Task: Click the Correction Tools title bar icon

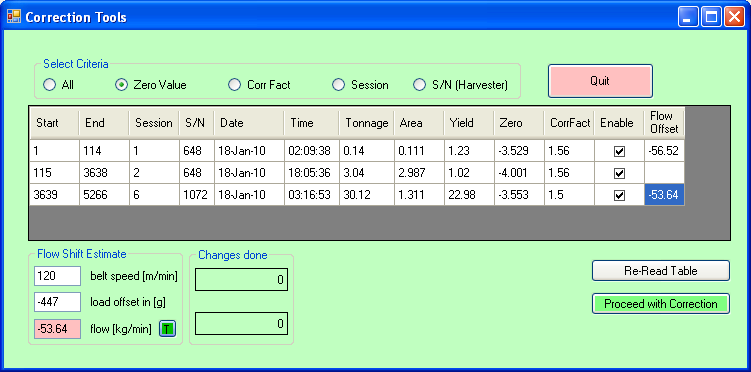Action: click(13, 17)
